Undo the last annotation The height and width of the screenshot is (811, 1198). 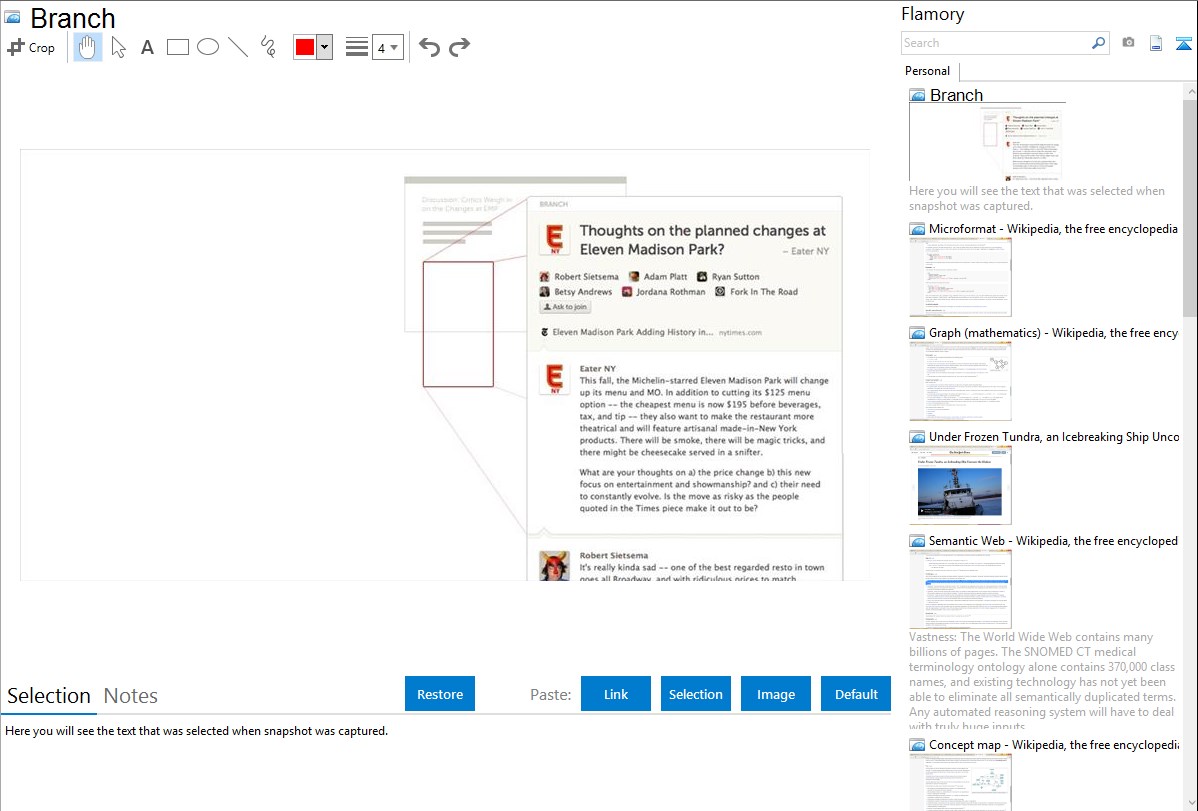(x=429, y=47)
